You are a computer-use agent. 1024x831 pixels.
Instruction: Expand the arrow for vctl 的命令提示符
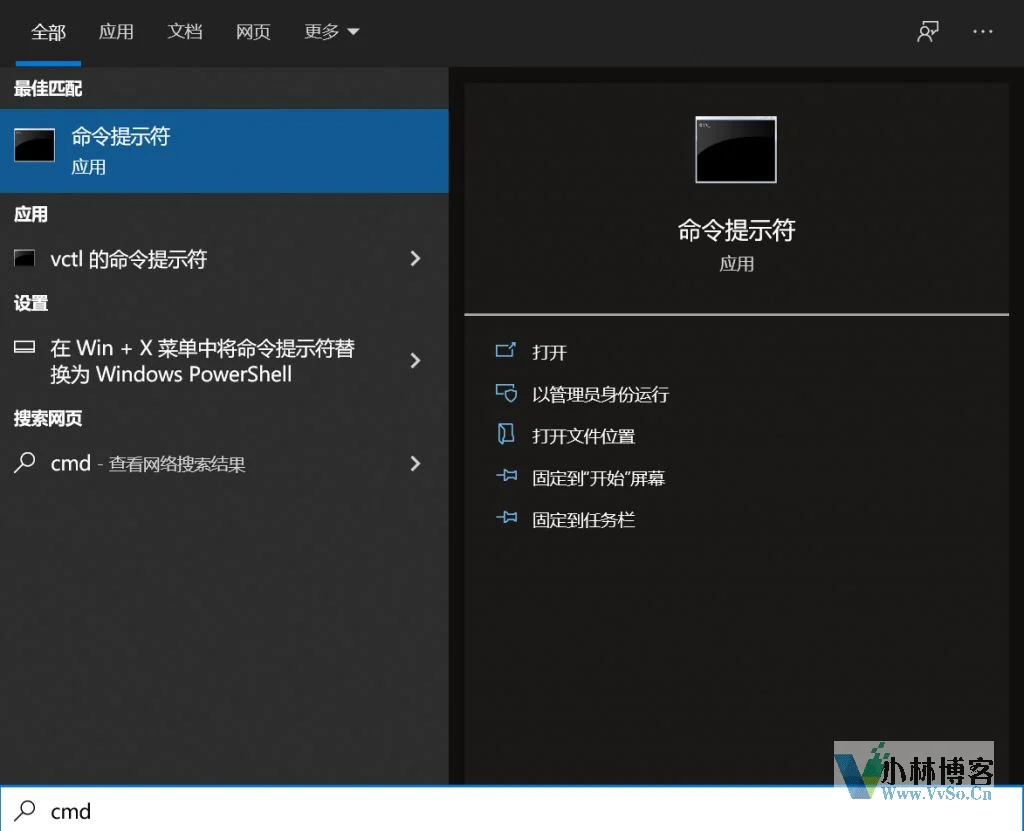[x=415, y=259]
